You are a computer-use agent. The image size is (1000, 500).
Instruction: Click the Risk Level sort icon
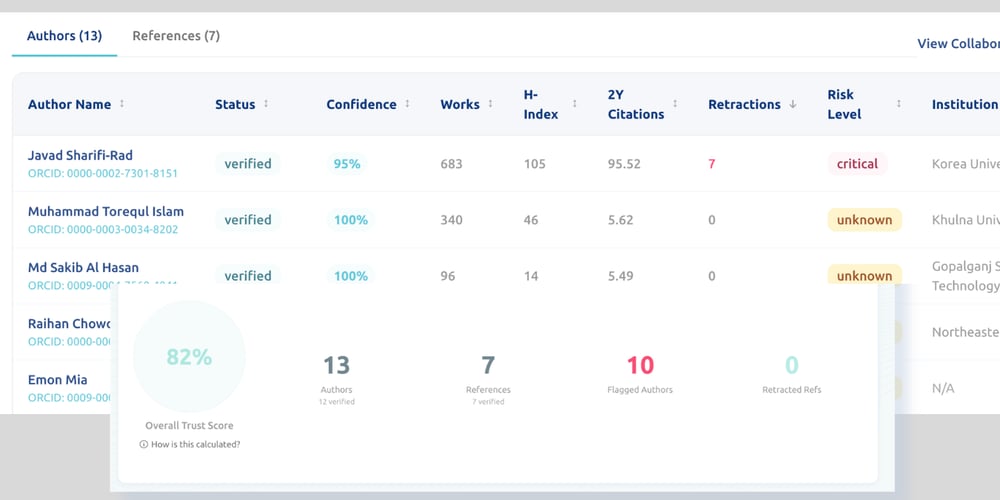click(898, 104)
